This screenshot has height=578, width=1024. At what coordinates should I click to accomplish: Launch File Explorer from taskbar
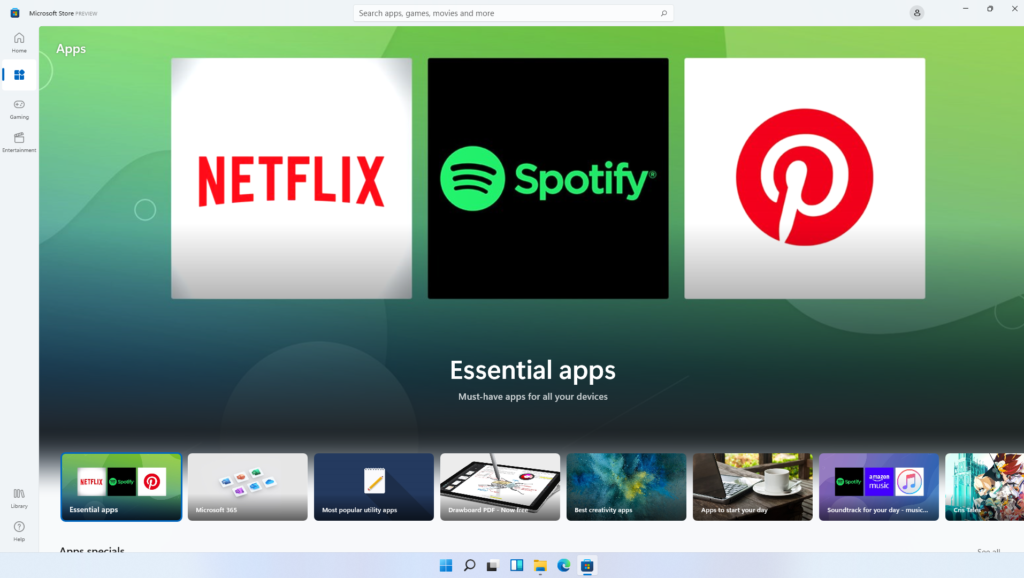(540, 566)
